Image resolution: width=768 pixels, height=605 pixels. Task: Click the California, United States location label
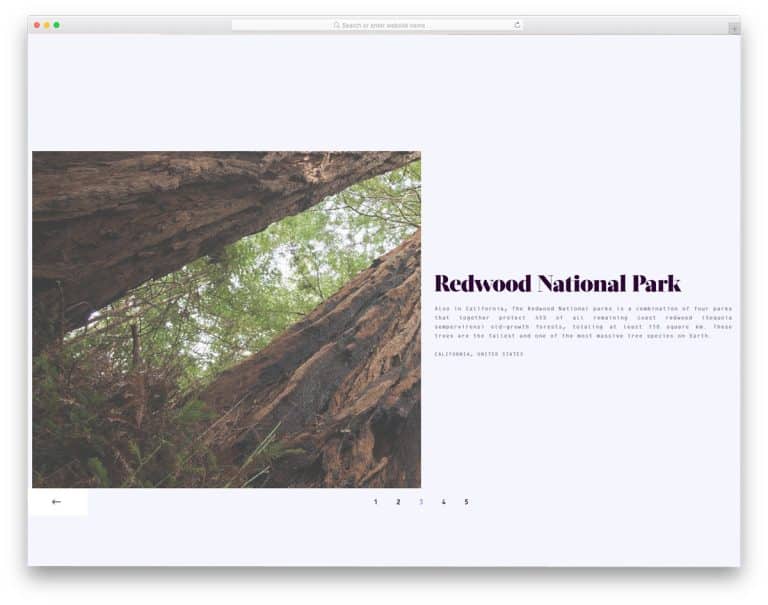coord(479,354)
